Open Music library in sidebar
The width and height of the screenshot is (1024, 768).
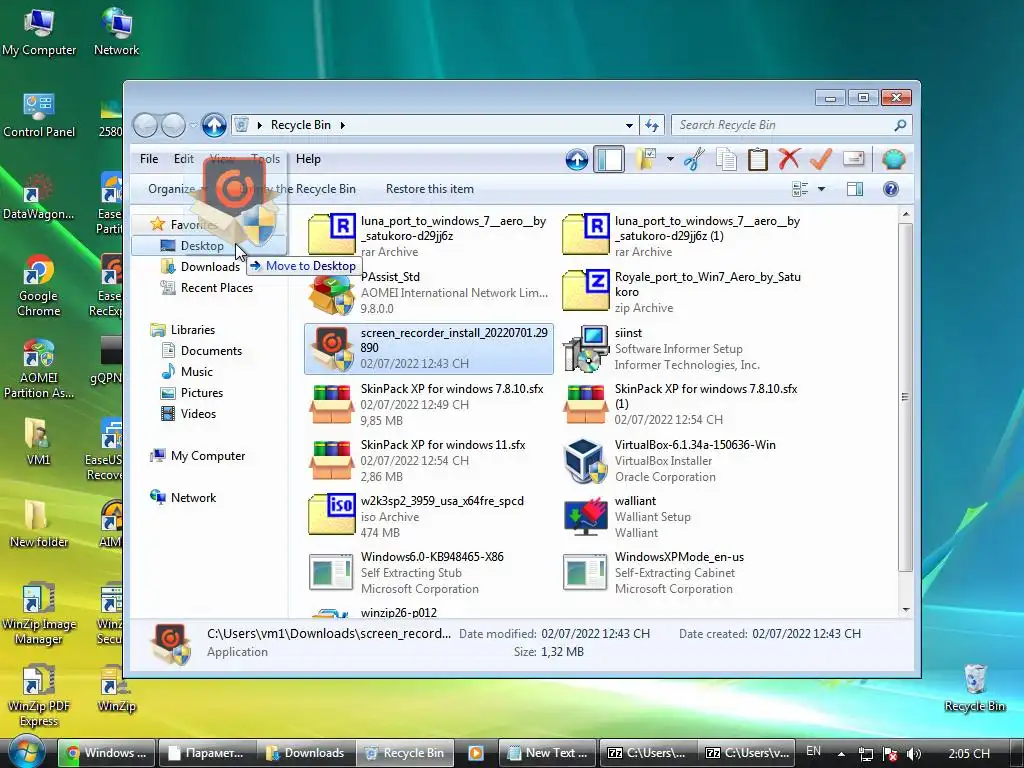(x=197, y=372)
